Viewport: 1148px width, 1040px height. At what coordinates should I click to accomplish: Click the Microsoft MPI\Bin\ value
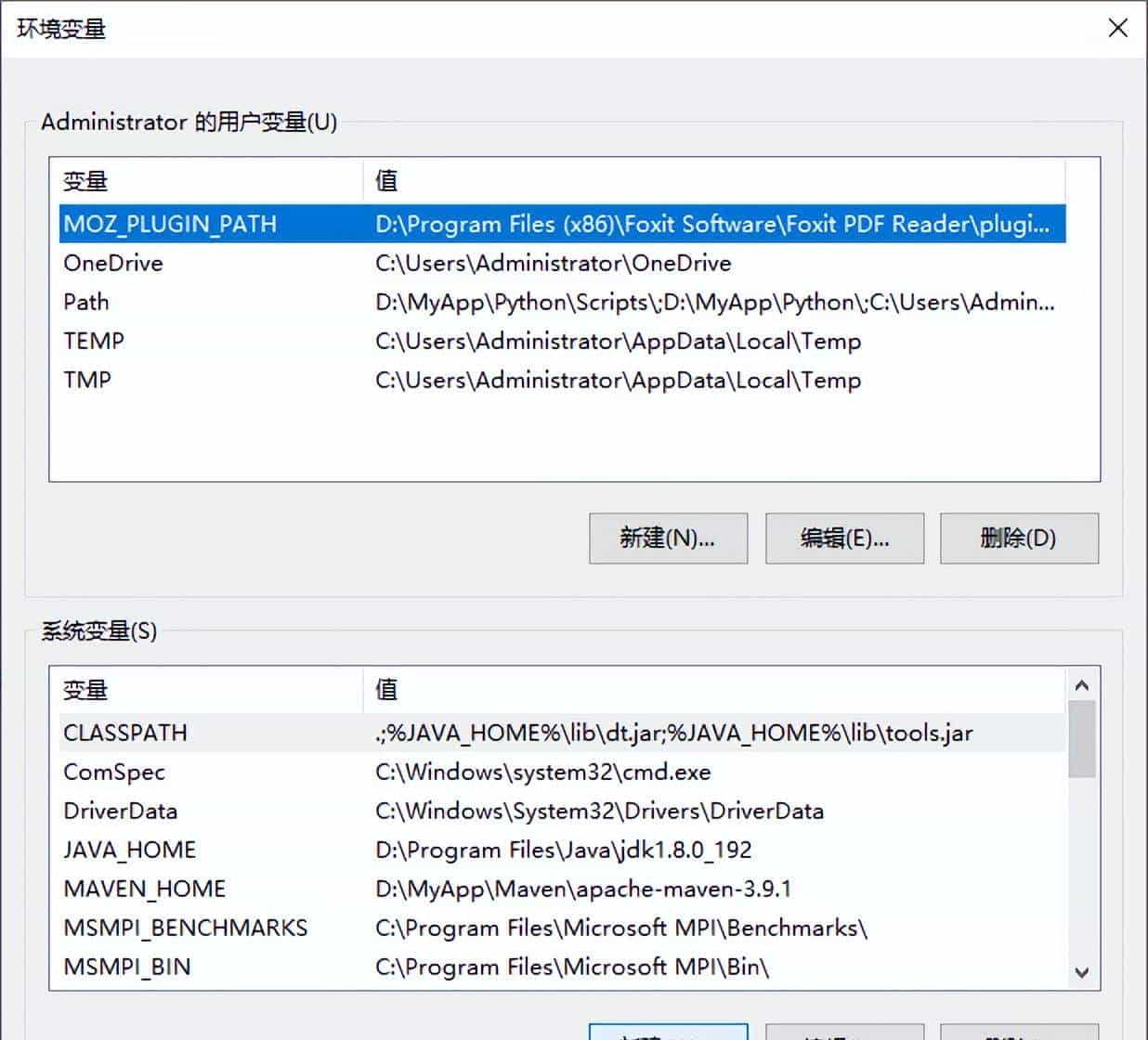tap(572, 967)
